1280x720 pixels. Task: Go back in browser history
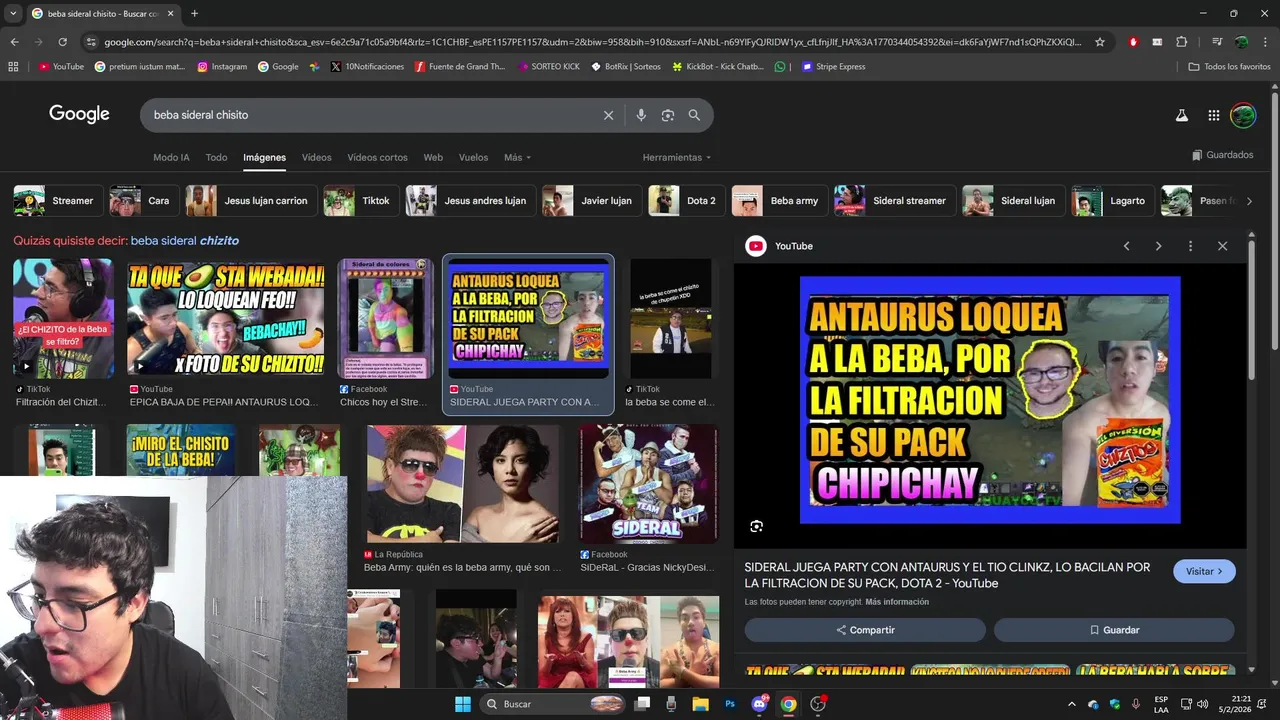pos(14,42)
